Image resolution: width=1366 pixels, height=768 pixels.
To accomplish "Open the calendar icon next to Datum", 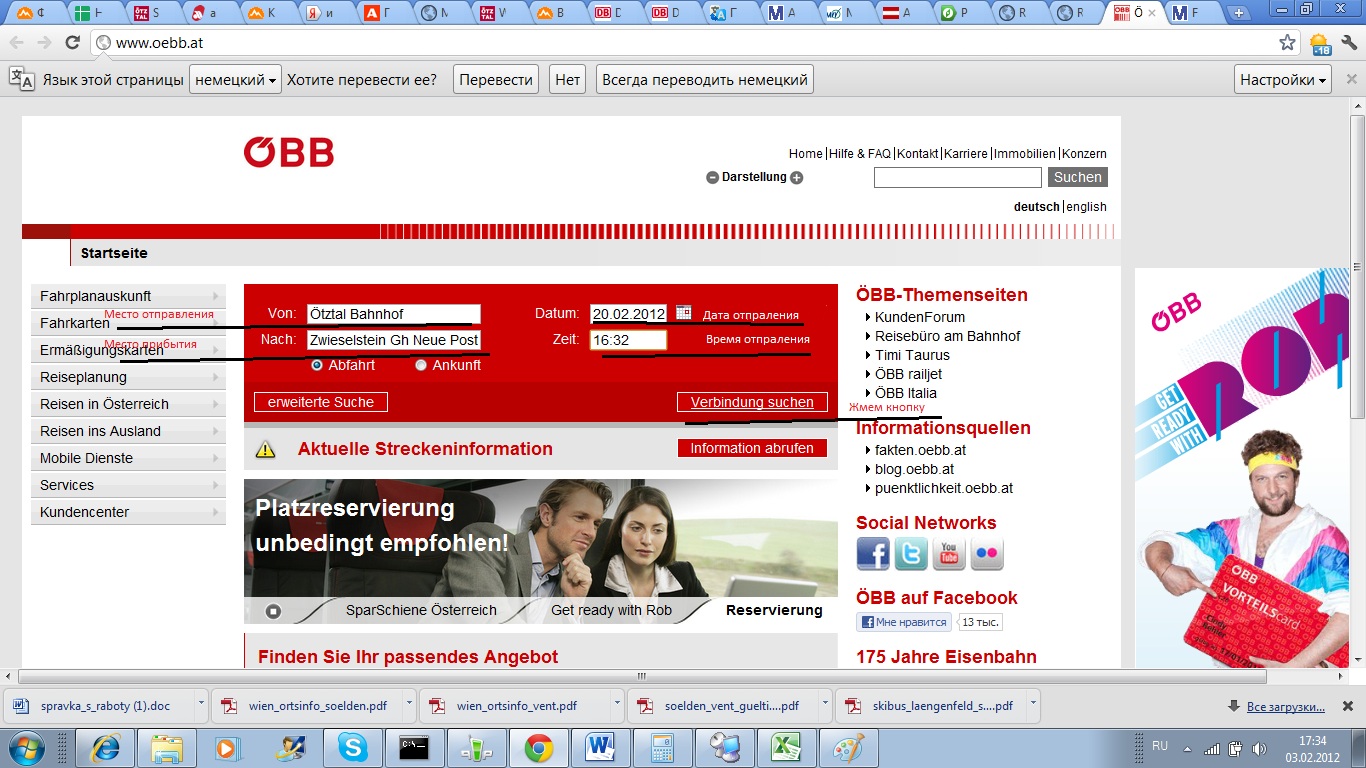I will tap(684, 313).
